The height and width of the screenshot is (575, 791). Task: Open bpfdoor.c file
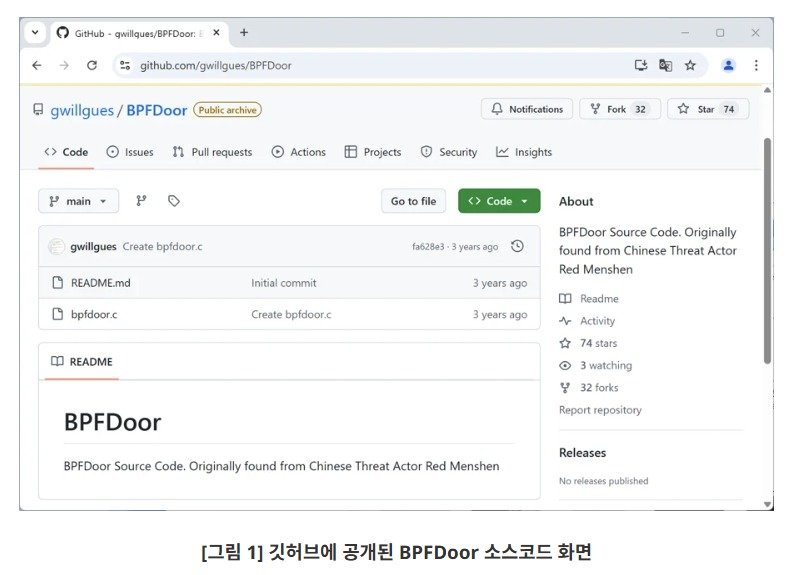click(94, 314)
